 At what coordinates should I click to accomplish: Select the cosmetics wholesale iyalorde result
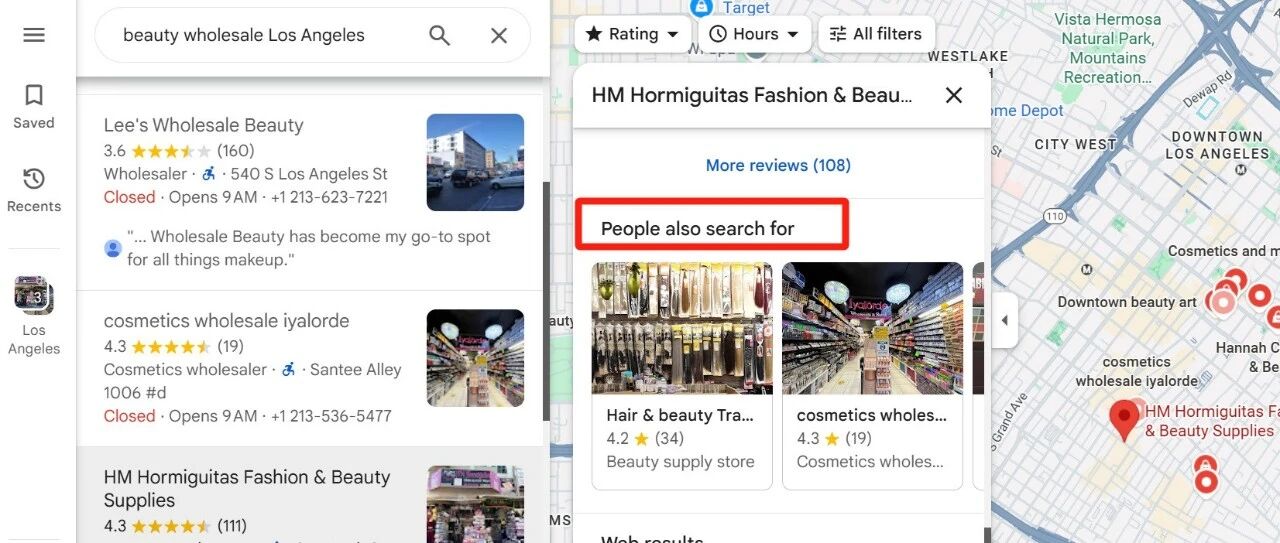(x=310, y=368)
